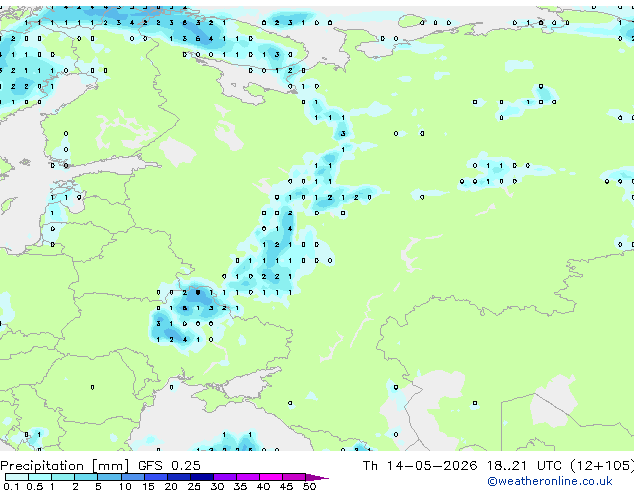
Task: Click the legend label '0.1'
Action: 11,486
